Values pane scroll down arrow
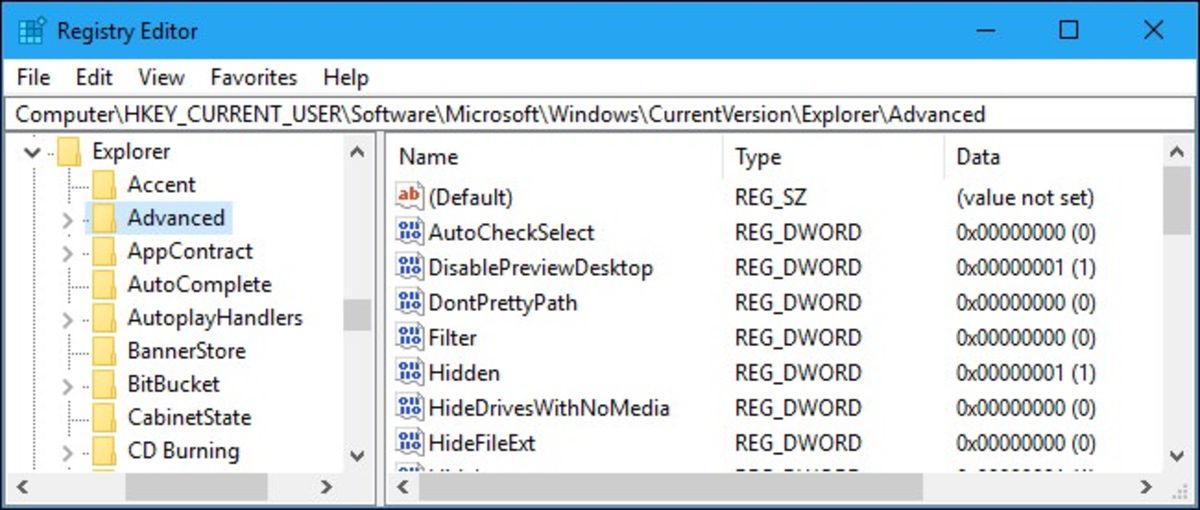This screenshot has height=510, width=1200. pos(1175,455)
